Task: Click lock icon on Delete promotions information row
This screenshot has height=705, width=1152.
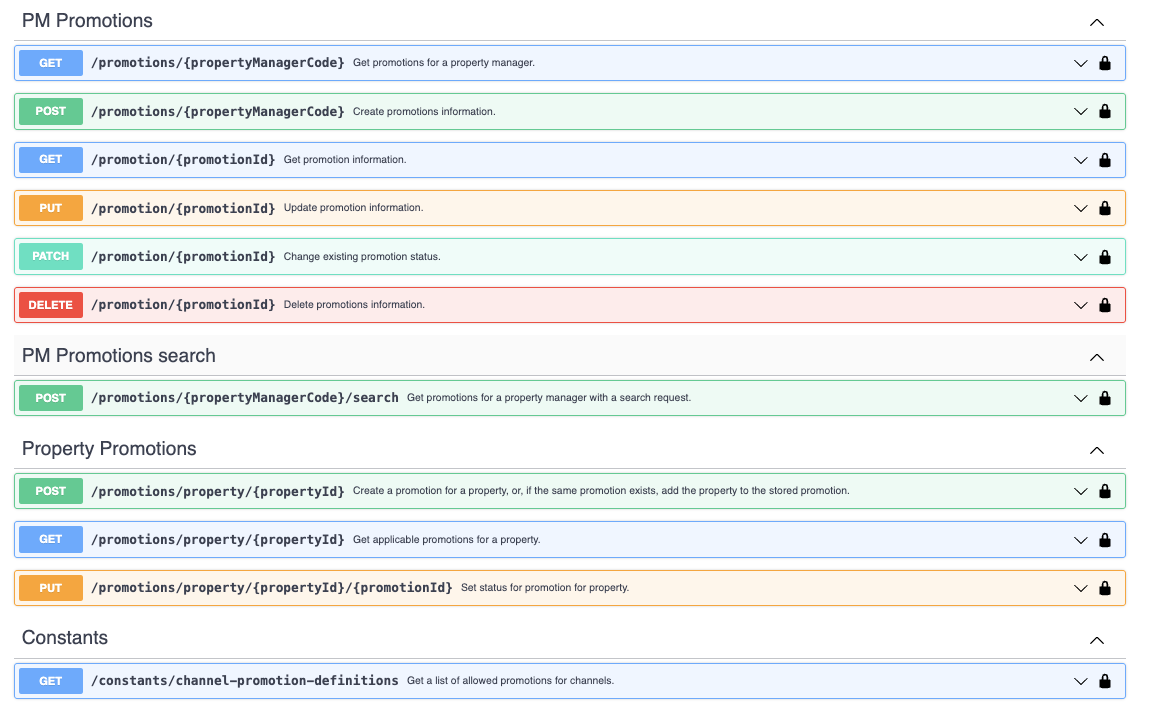Action: pos(1105,305)
